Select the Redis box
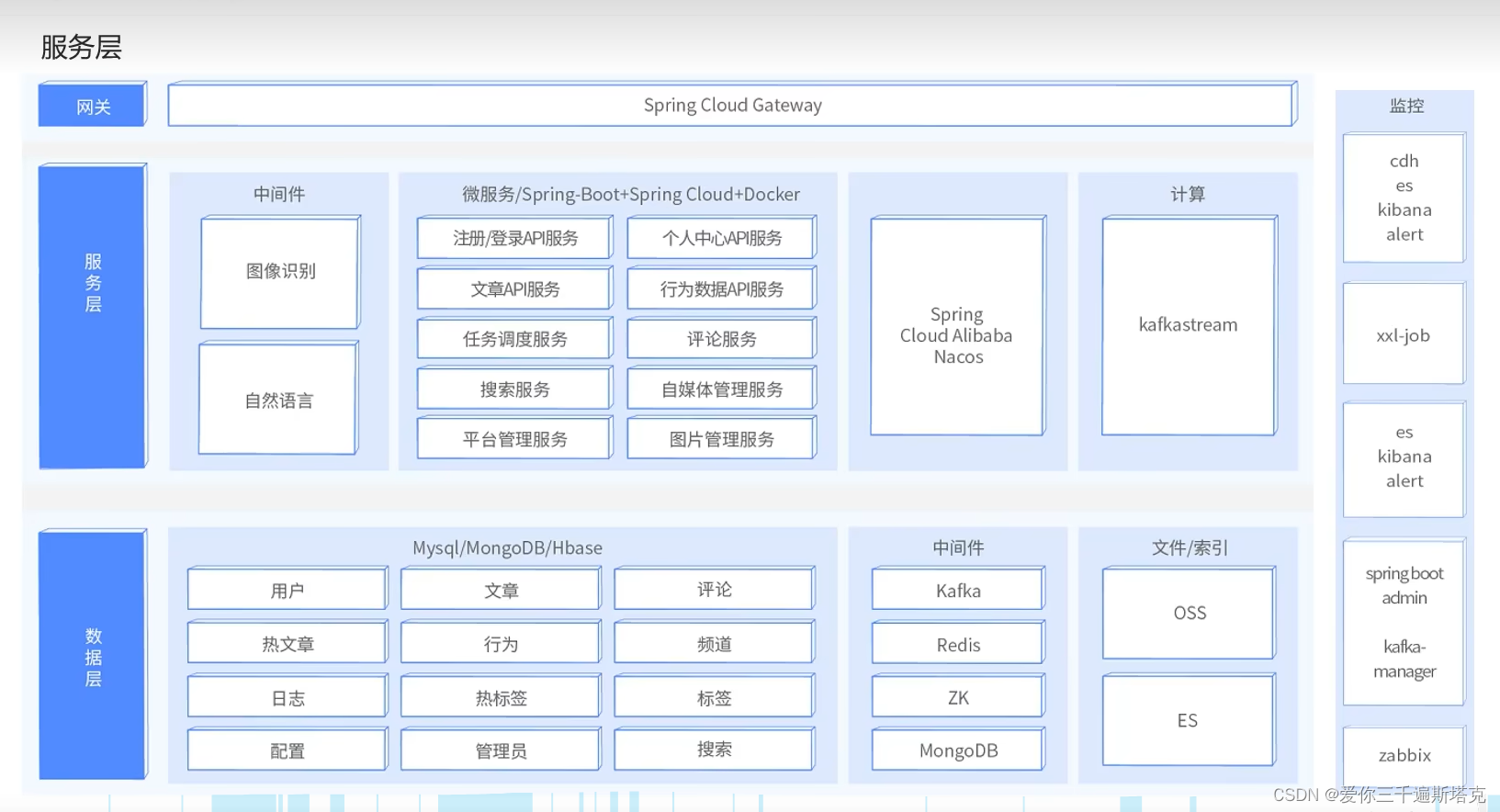Screen dimensions: 1500x812 coord(958,643)
